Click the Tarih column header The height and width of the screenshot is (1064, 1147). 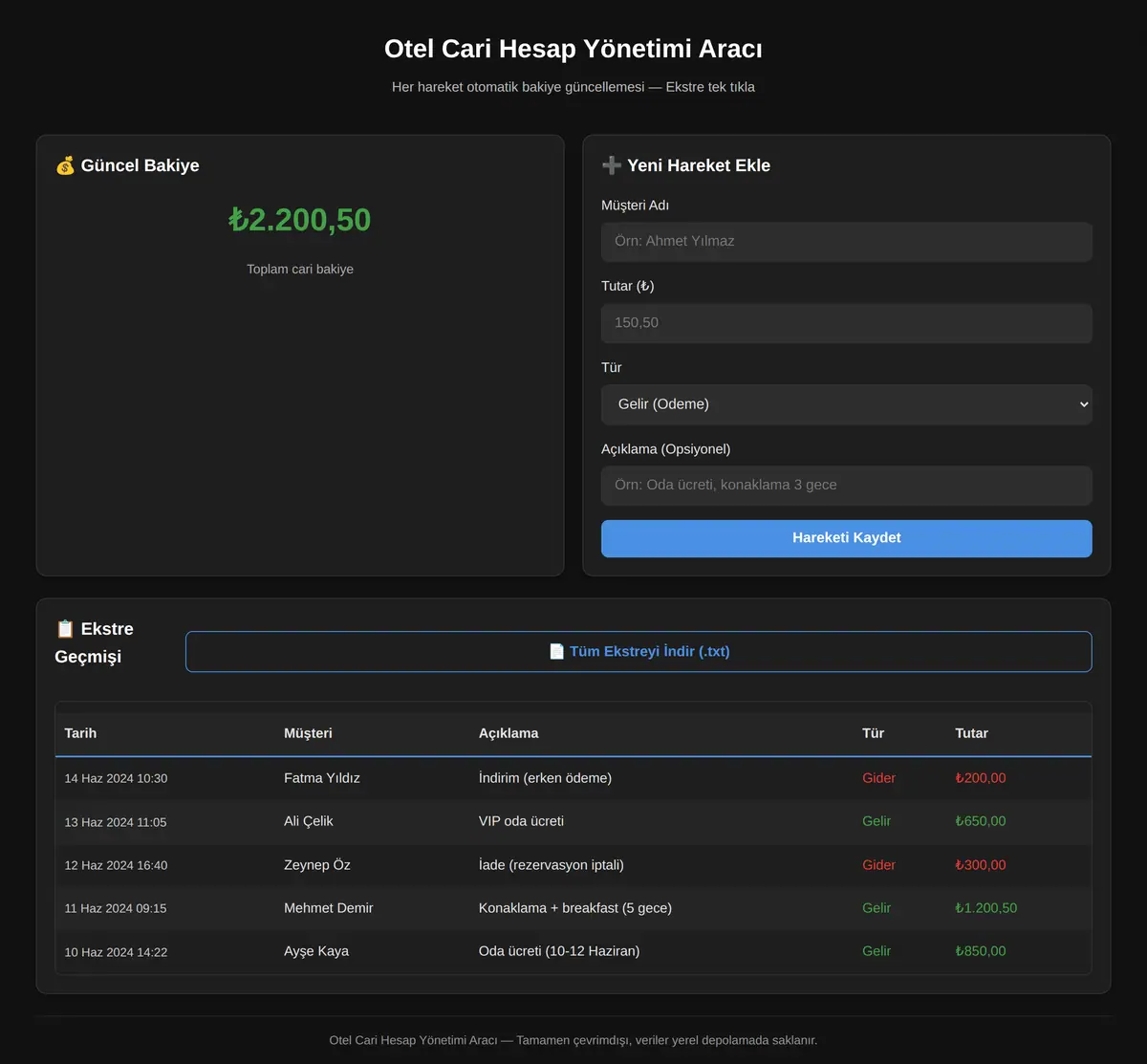[x=80, y=733]
